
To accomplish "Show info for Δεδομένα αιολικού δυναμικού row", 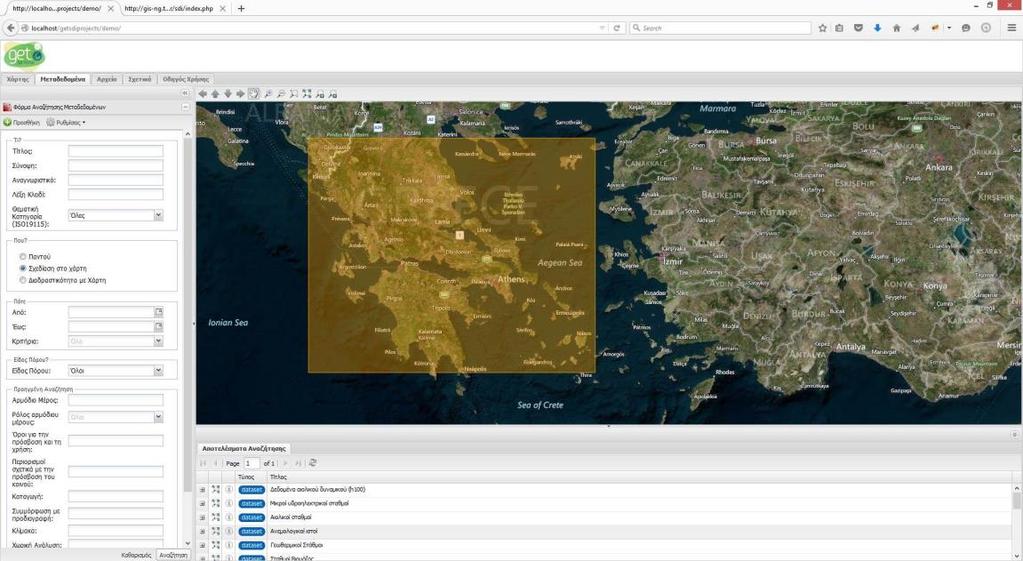I will [229, 489].
